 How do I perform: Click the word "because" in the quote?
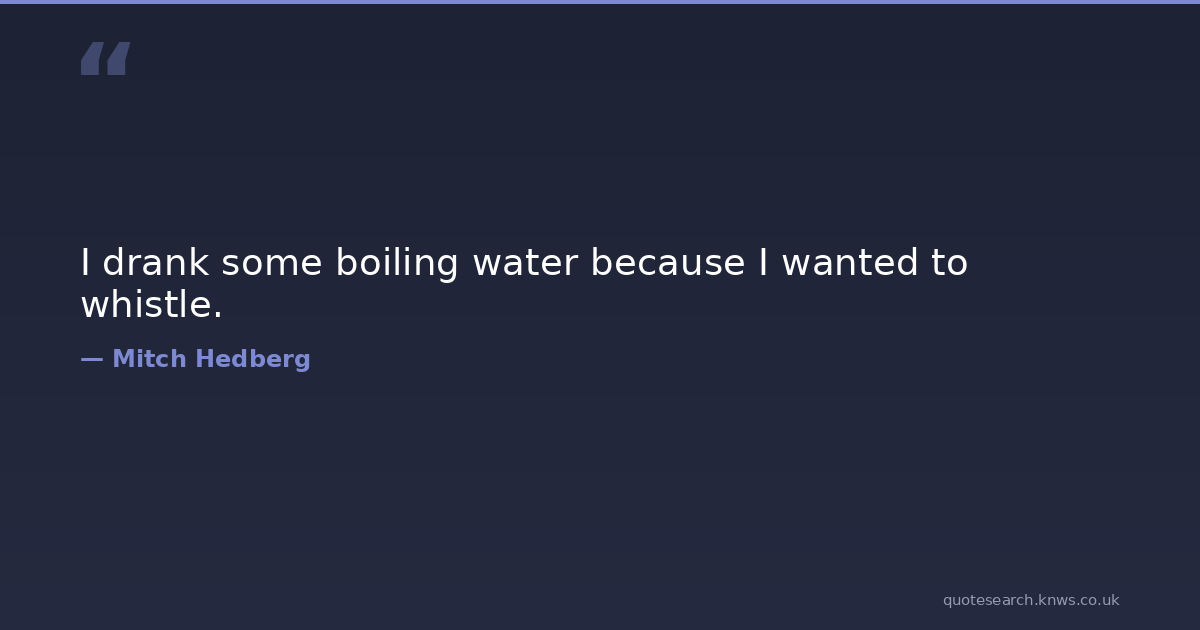(667, 263)
